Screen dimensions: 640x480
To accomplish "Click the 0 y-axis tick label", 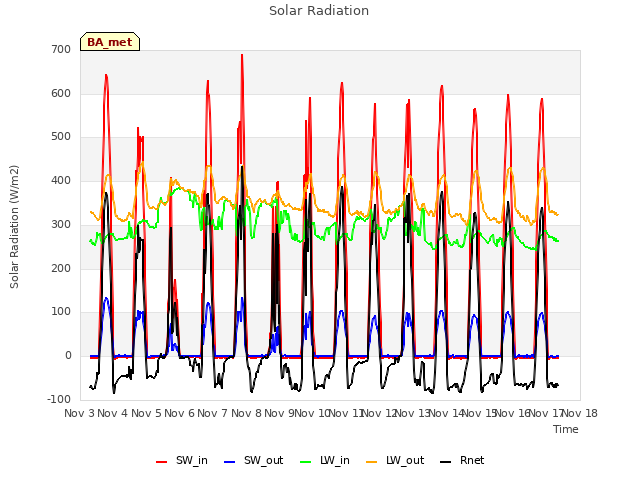I will pyautogui.click(x=68, y=356).
